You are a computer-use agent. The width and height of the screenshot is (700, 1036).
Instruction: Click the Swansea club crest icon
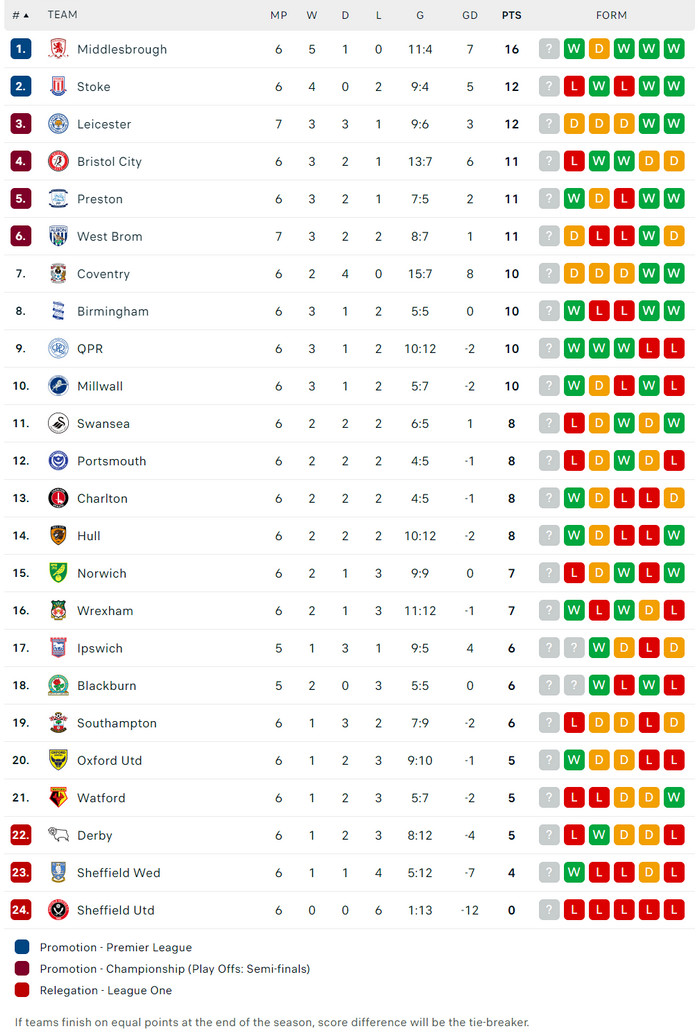58,423
